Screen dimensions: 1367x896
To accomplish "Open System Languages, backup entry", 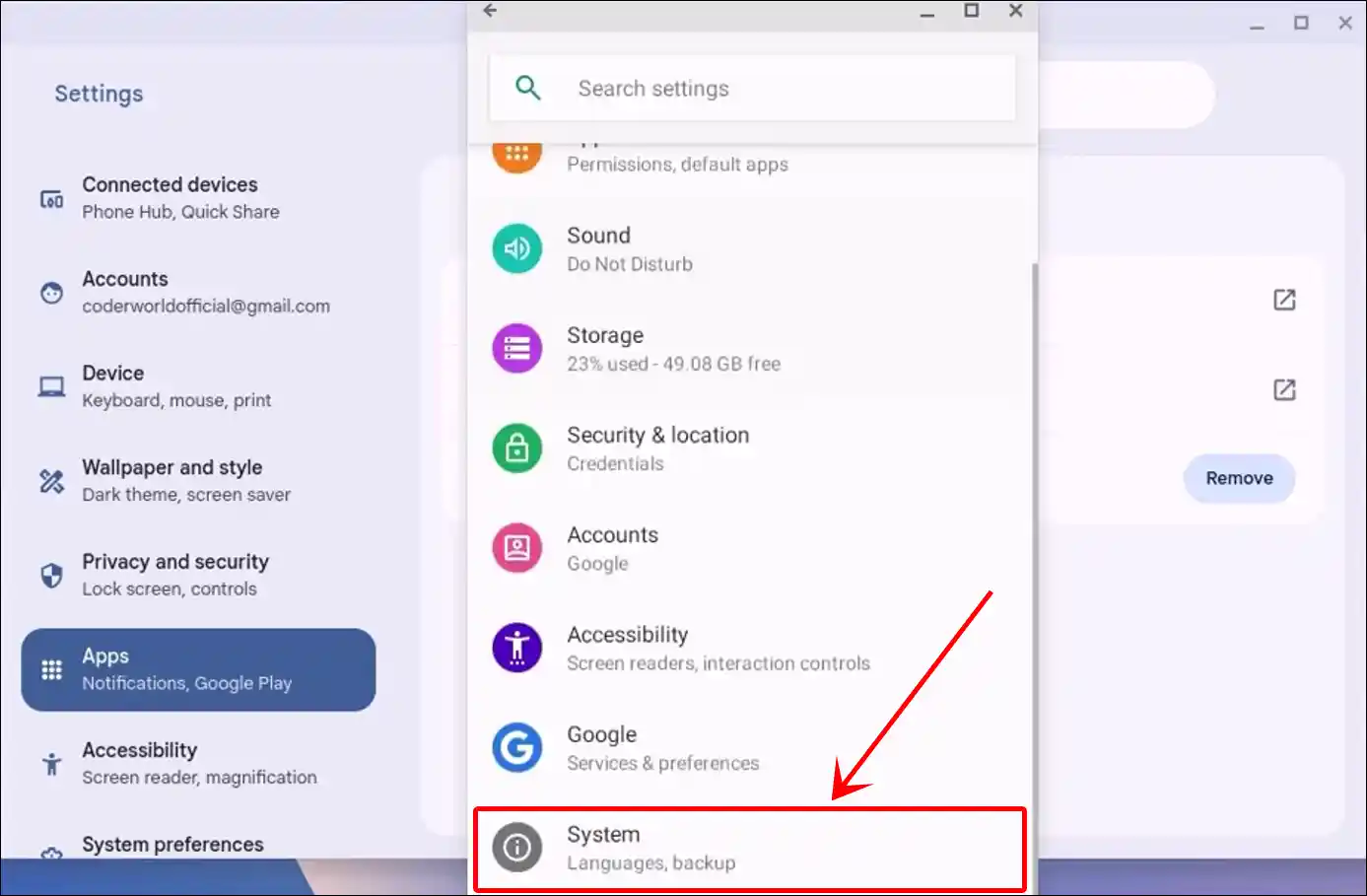I will 751,849.
